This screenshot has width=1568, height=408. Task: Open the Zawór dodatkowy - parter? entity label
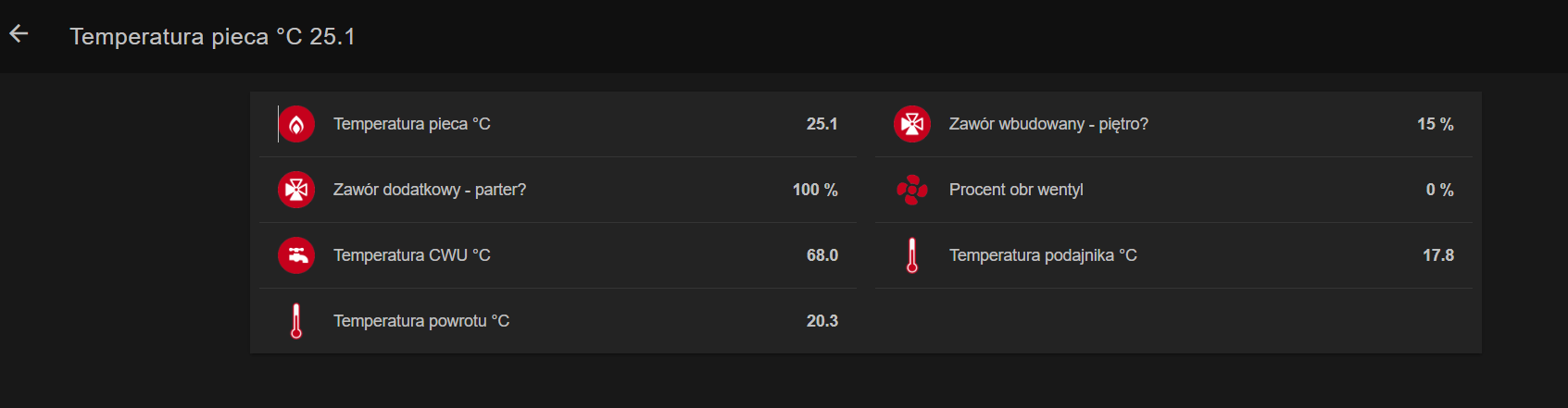(430, 190)
